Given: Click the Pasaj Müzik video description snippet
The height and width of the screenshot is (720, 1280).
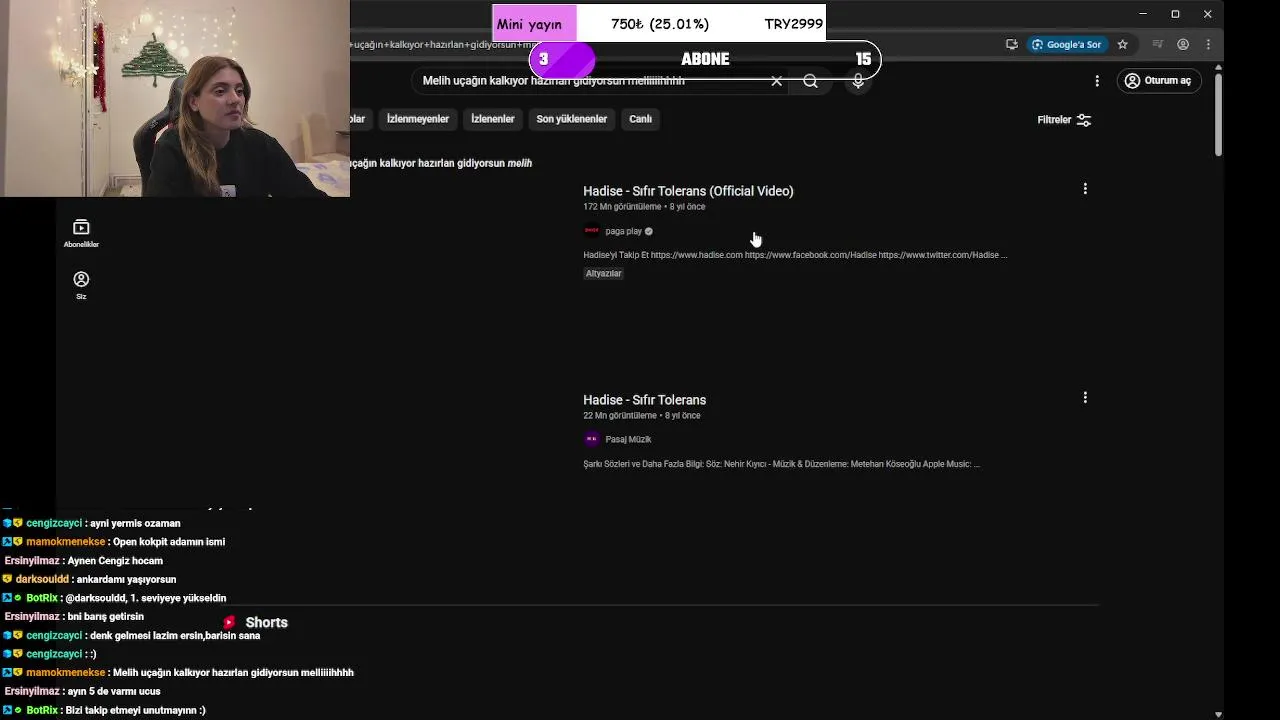Looking at the screenshot, I should 781,464.
